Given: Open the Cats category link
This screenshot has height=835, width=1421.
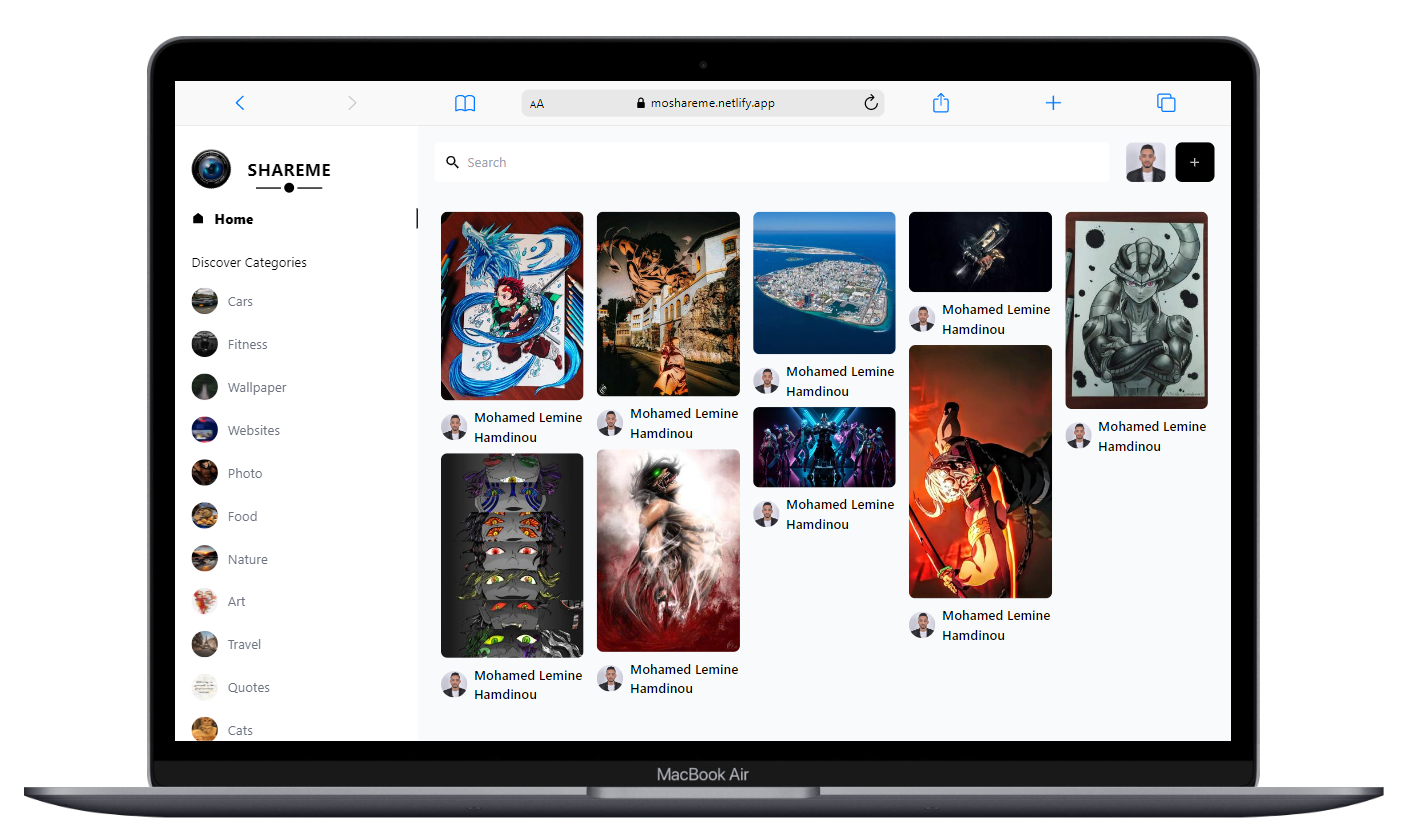Looking at the screenshot, I should pyautogui.click(x=240, y=730).
